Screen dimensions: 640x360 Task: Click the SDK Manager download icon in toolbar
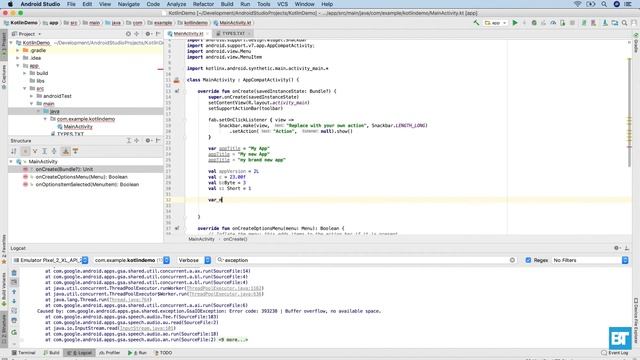point(605,23)
